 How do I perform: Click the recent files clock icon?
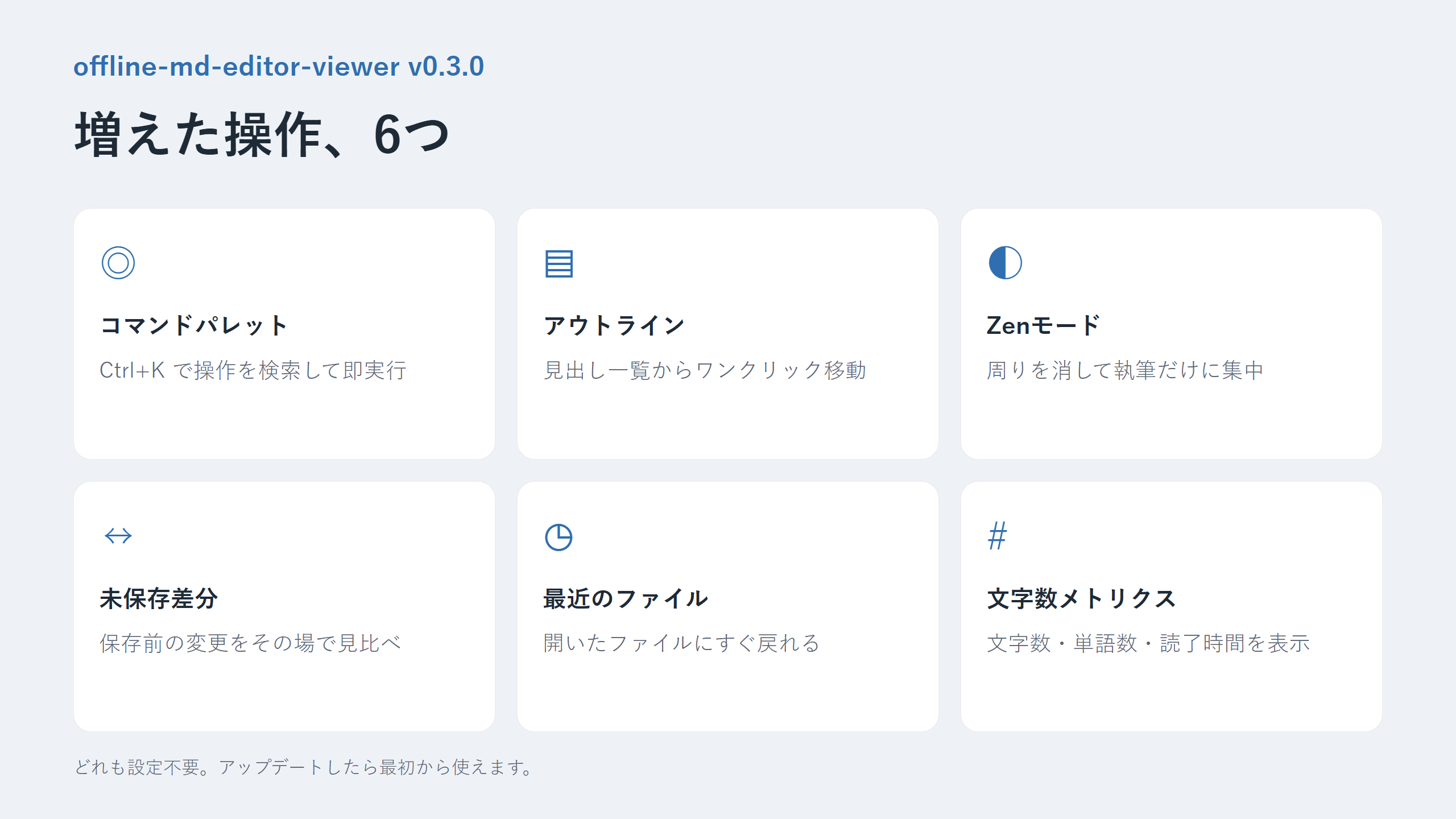[x=559, y=537]
